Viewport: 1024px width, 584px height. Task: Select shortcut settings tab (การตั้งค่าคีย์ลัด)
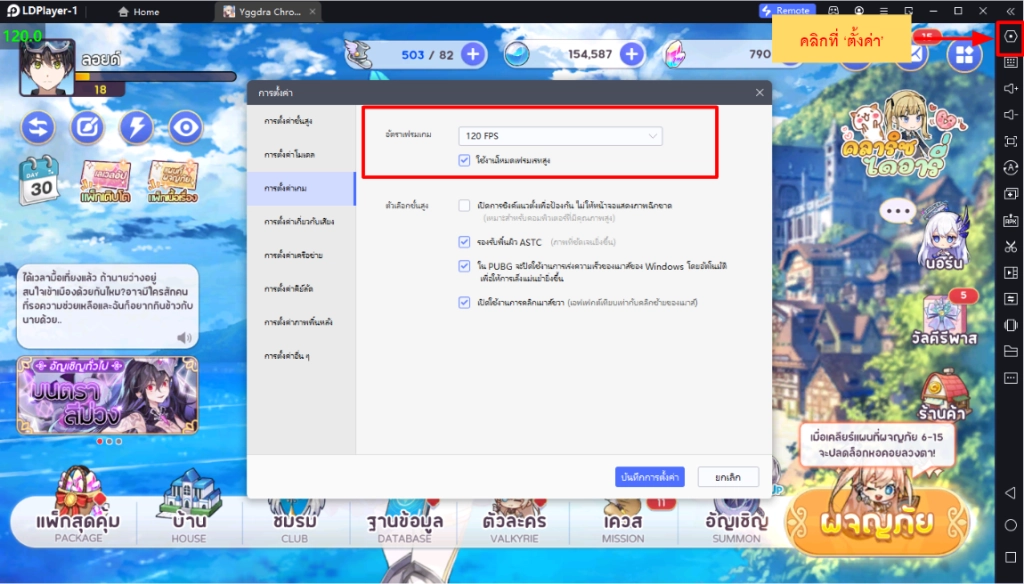[x=302, y=289]
